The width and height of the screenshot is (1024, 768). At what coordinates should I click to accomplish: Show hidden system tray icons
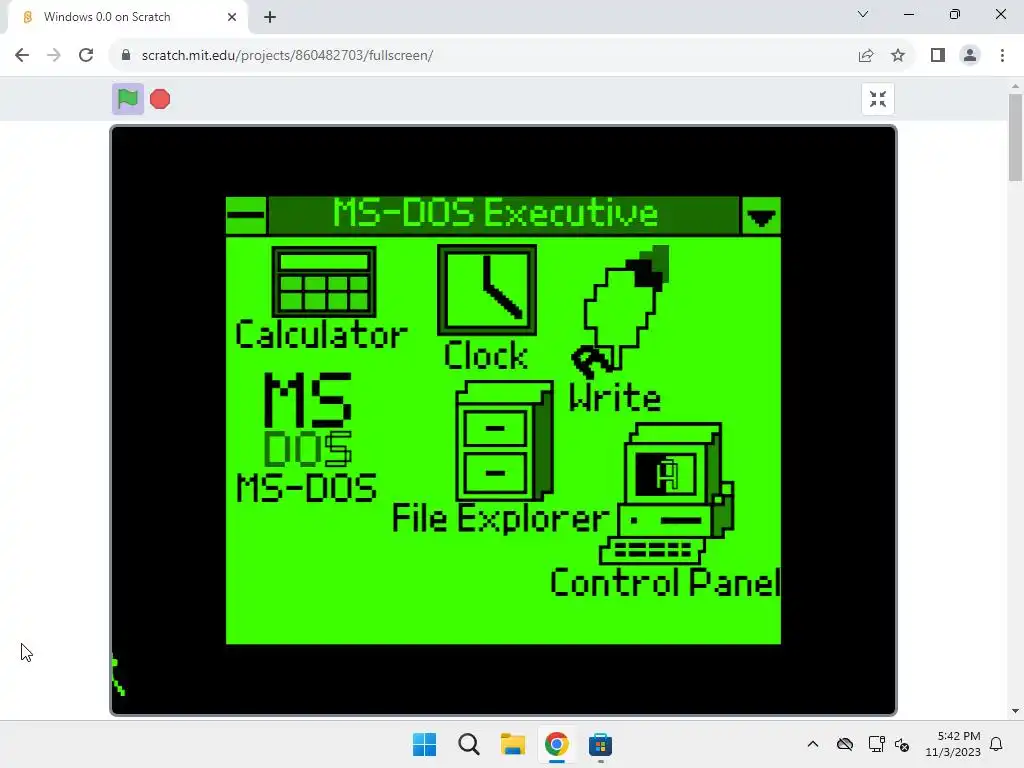[813, 744]
